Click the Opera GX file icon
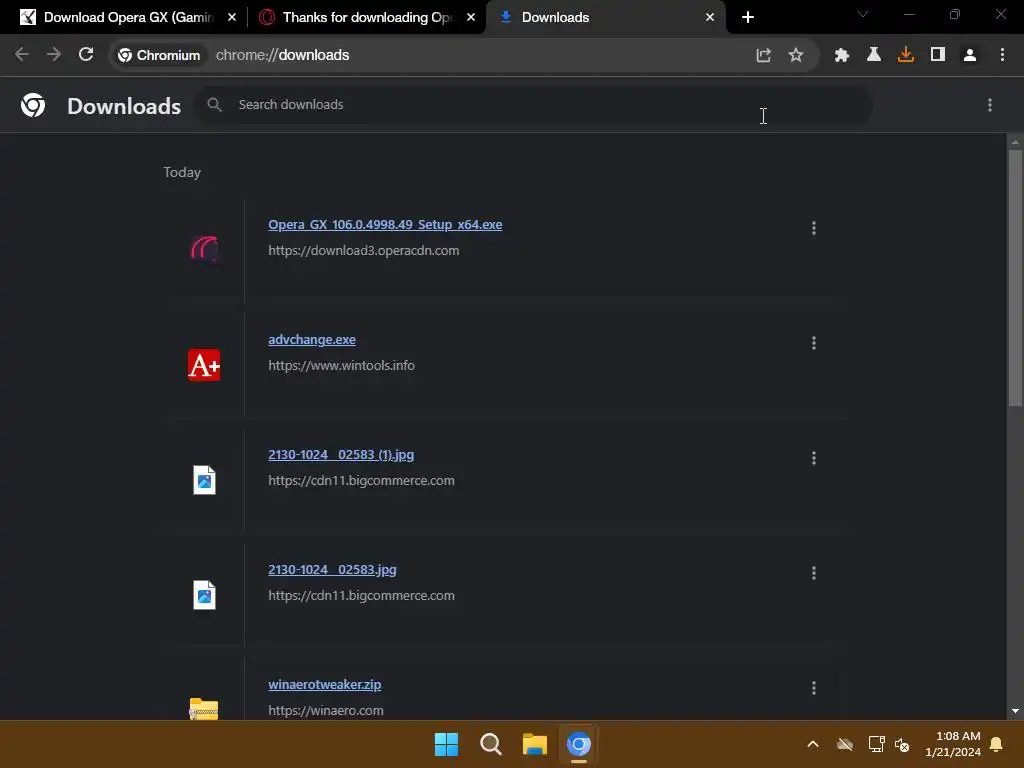The height and width of the screenshot is (768, 1024). pyautogui.click(x=204, y=249)
